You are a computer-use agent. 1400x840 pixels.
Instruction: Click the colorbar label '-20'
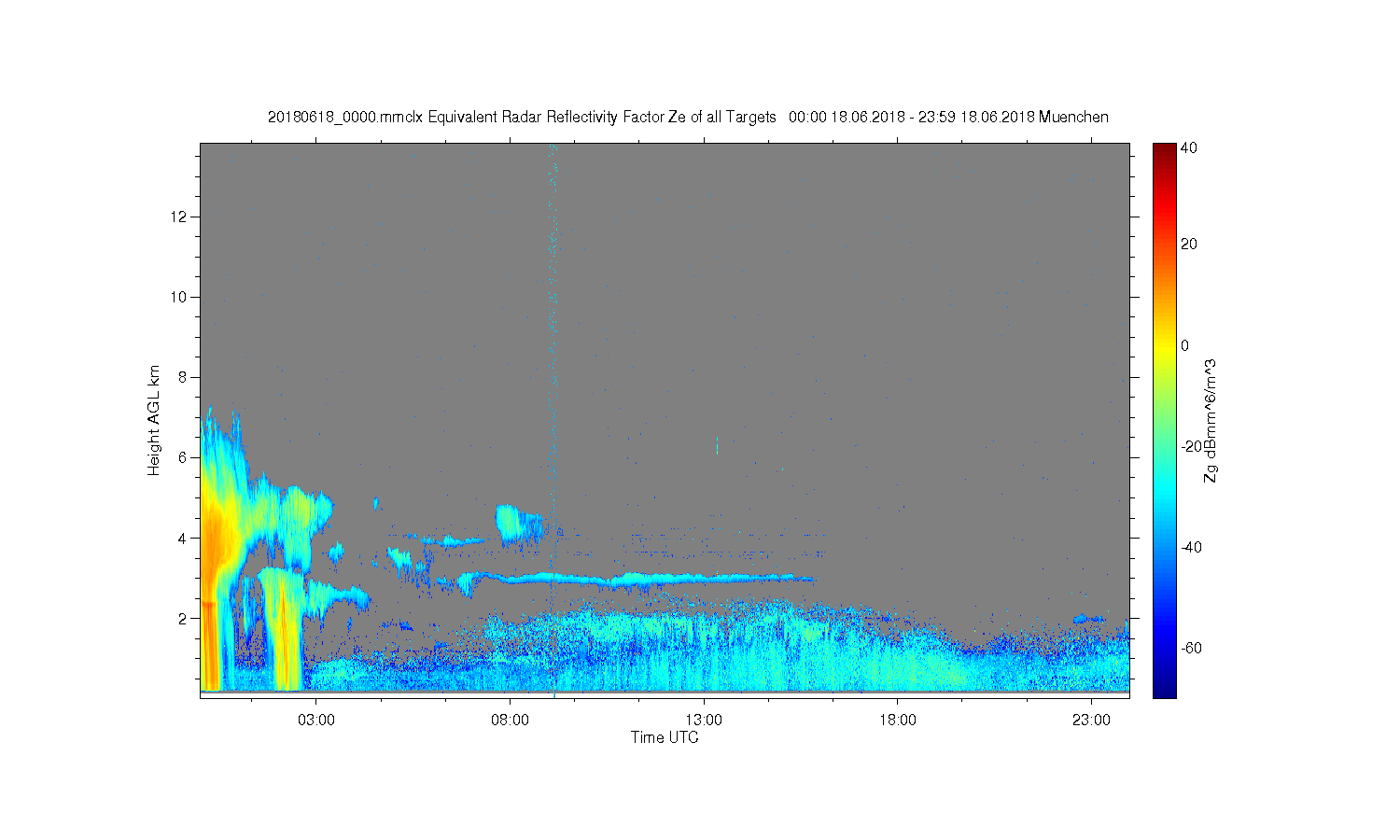pos(1190,446)
